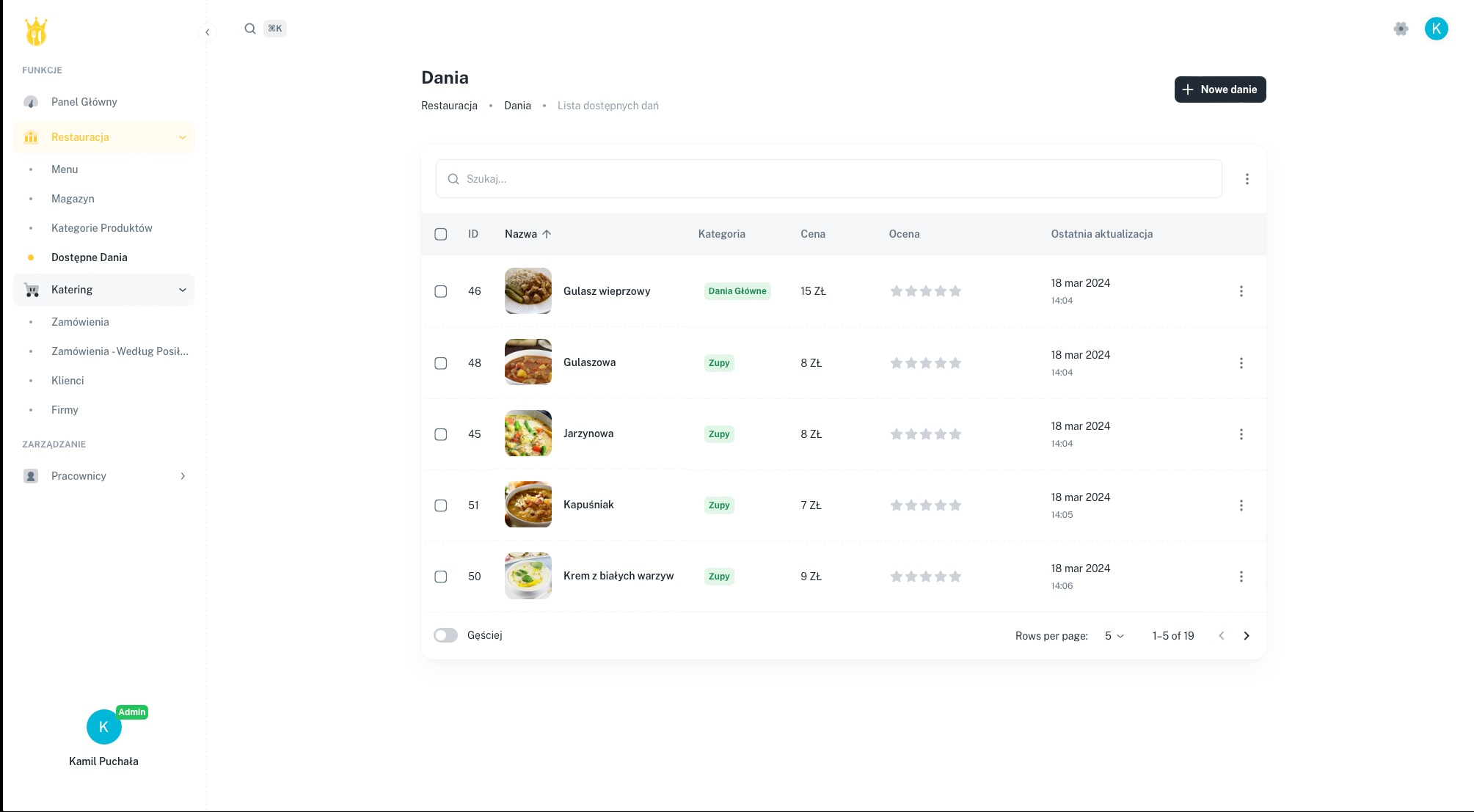Go to next page of dishes
Screen dimensions: 1474x812
(1246, 636)
